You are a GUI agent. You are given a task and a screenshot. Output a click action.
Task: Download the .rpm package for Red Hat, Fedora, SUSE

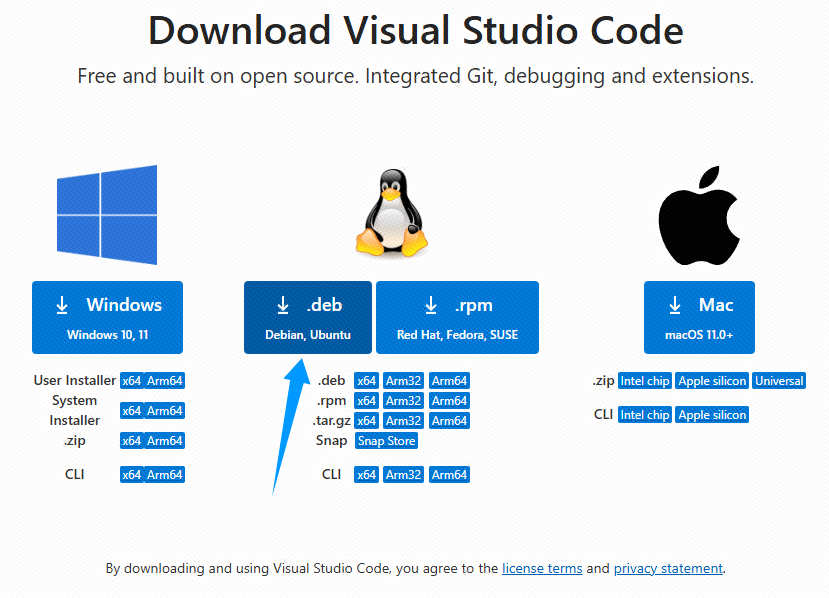[457, 317]
